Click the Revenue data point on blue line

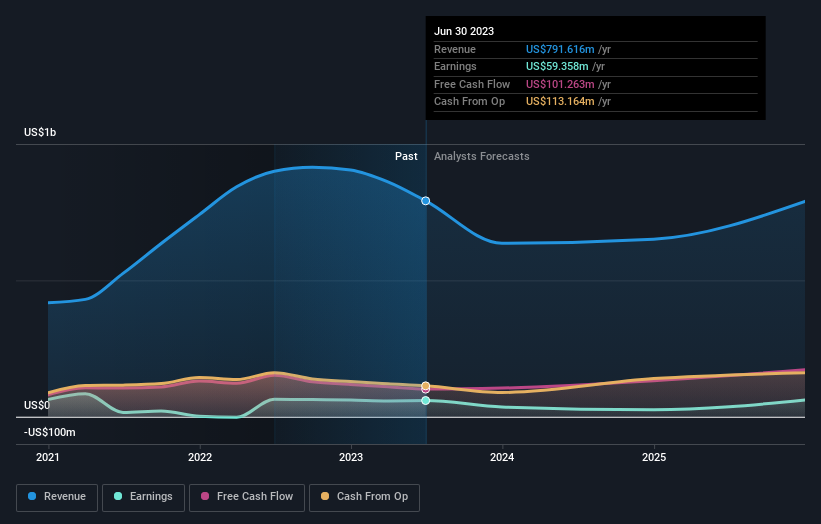pos(426,201)
